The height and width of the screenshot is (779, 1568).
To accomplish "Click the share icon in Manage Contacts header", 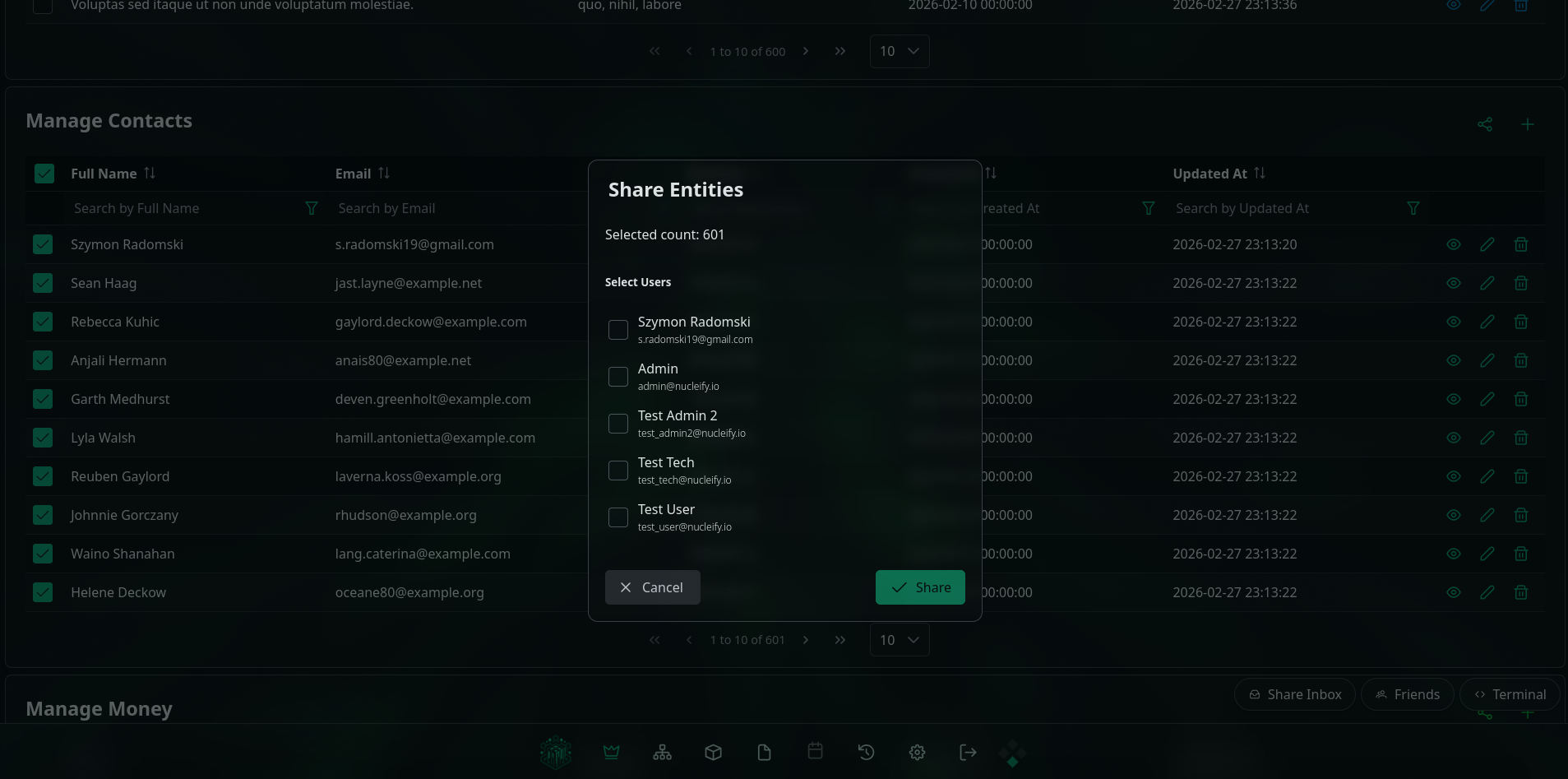I will pos(1485,124).
